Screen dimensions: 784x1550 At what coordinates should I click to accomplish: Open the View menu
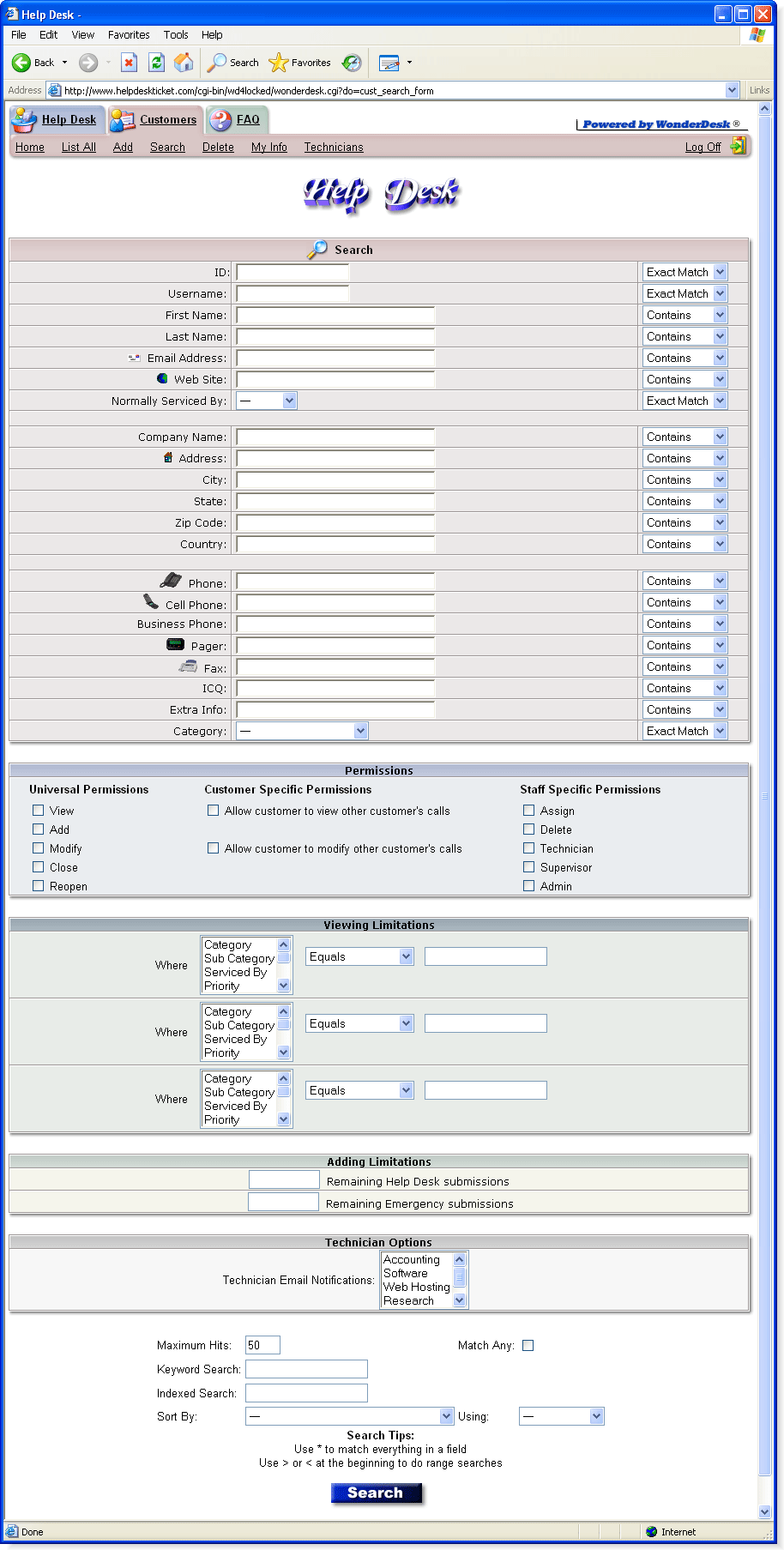pos(83,35)
